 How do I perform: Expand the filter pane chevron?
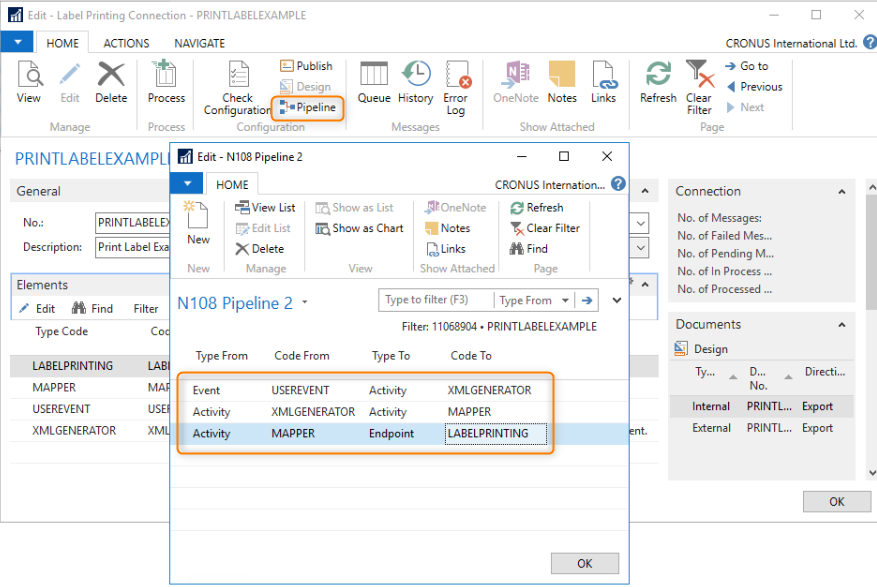click(x=617, y=301)
